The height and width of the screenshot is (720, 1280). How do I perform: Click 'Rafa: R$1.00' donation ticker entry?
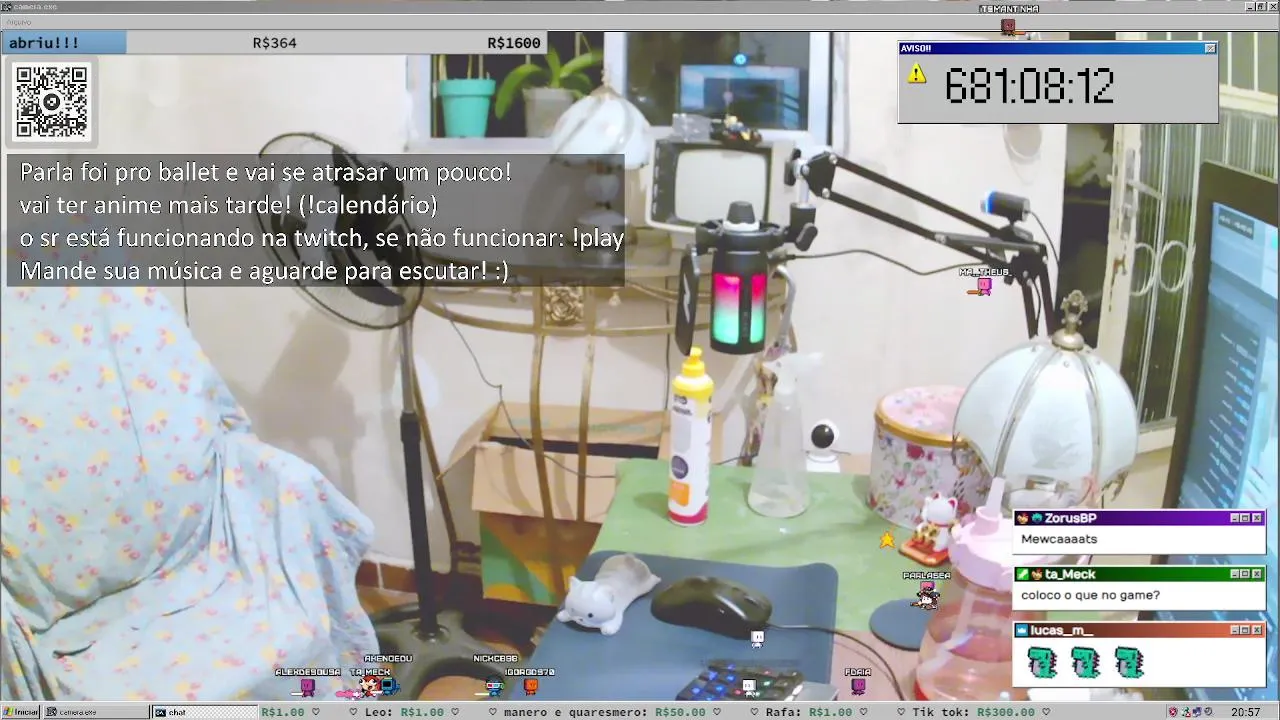pos(809,712)
